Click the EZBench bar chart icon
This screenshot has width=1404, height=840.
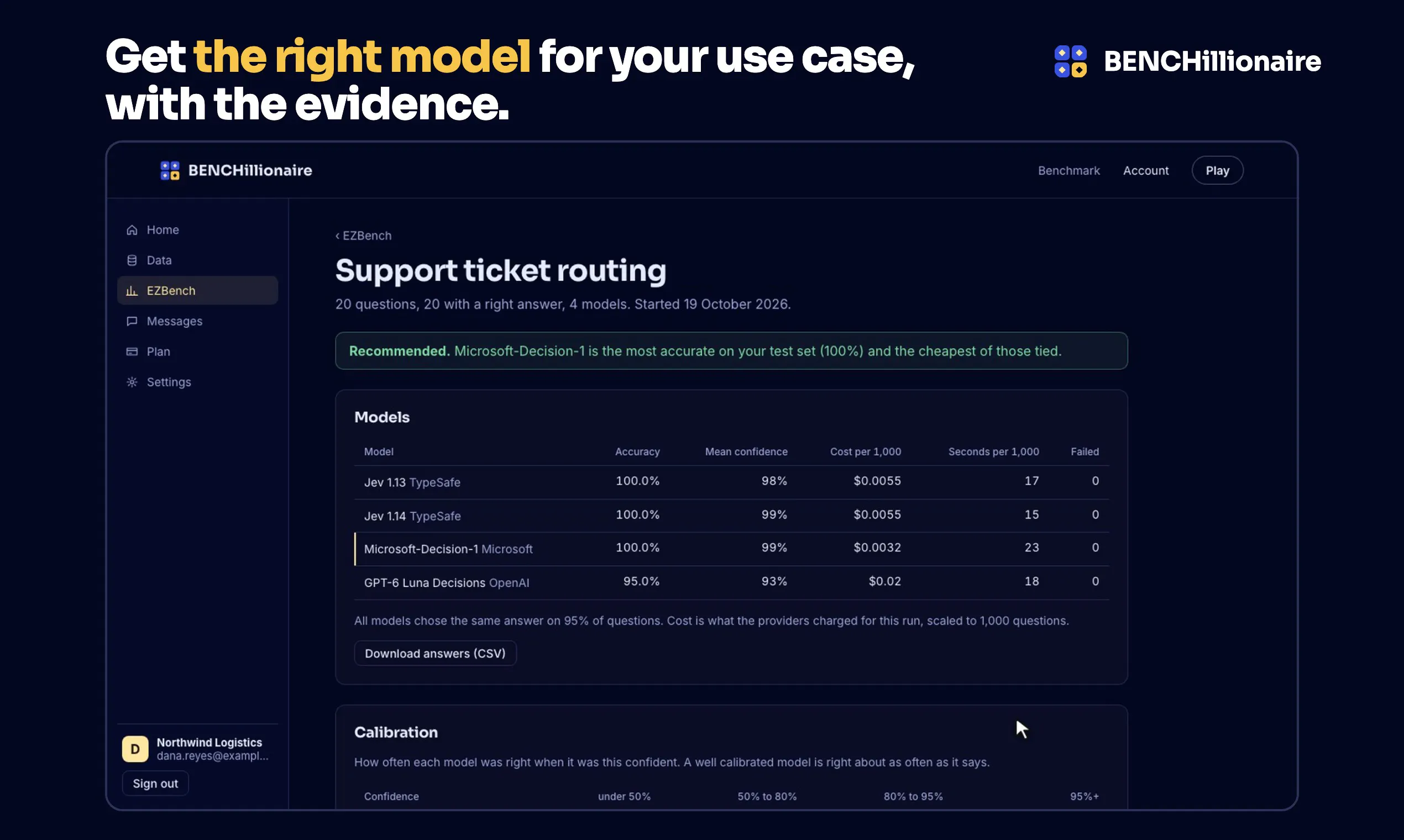point(132,290)
